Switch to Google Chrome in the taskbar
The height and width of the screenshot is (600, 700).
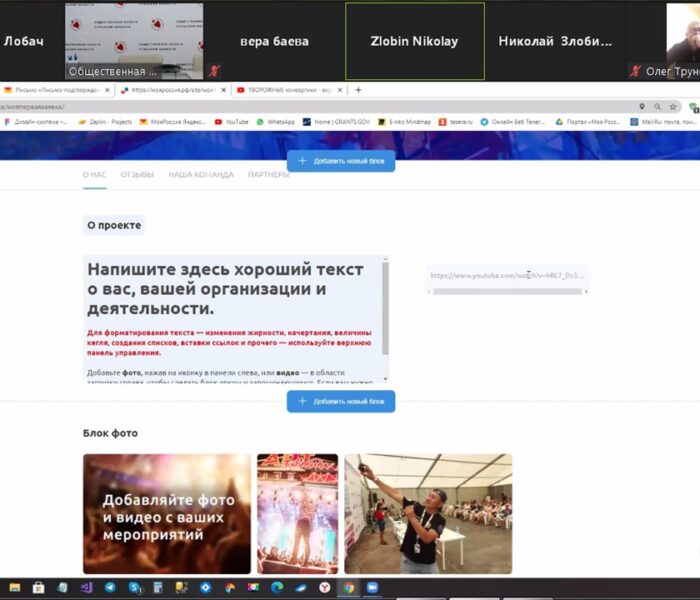[x=349, y=588]
